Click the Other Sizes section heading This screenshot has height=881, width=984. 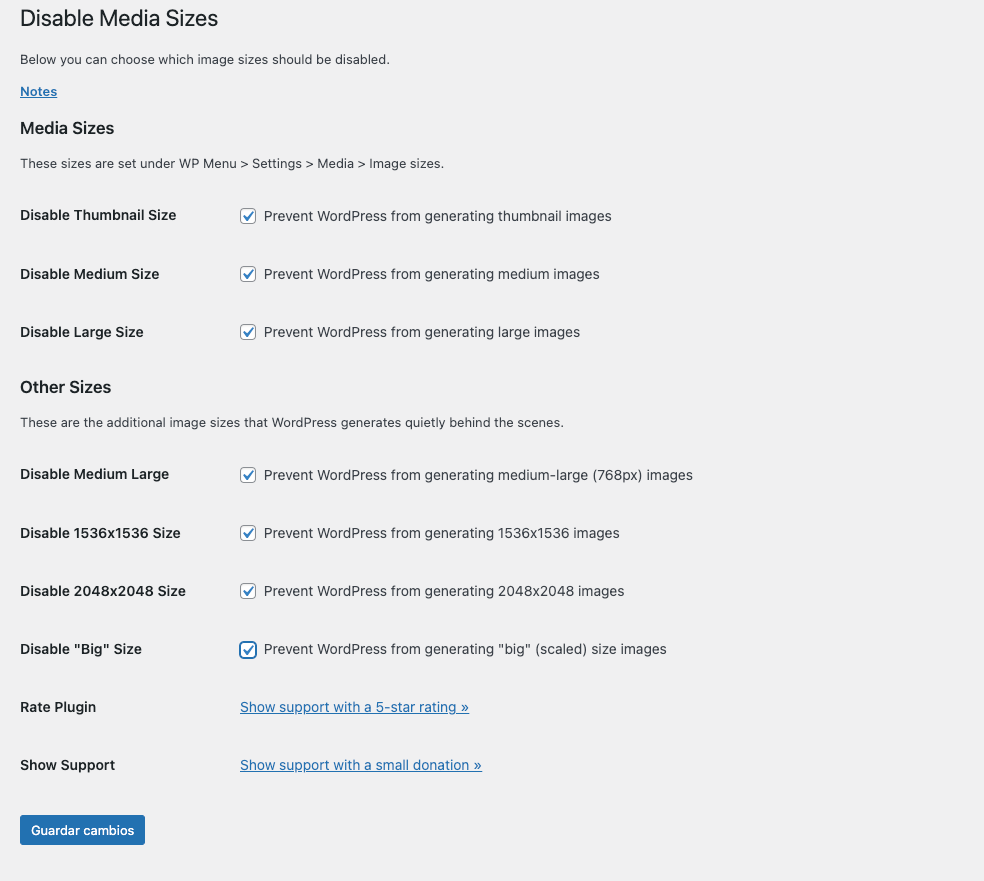[x=65, y=387]
